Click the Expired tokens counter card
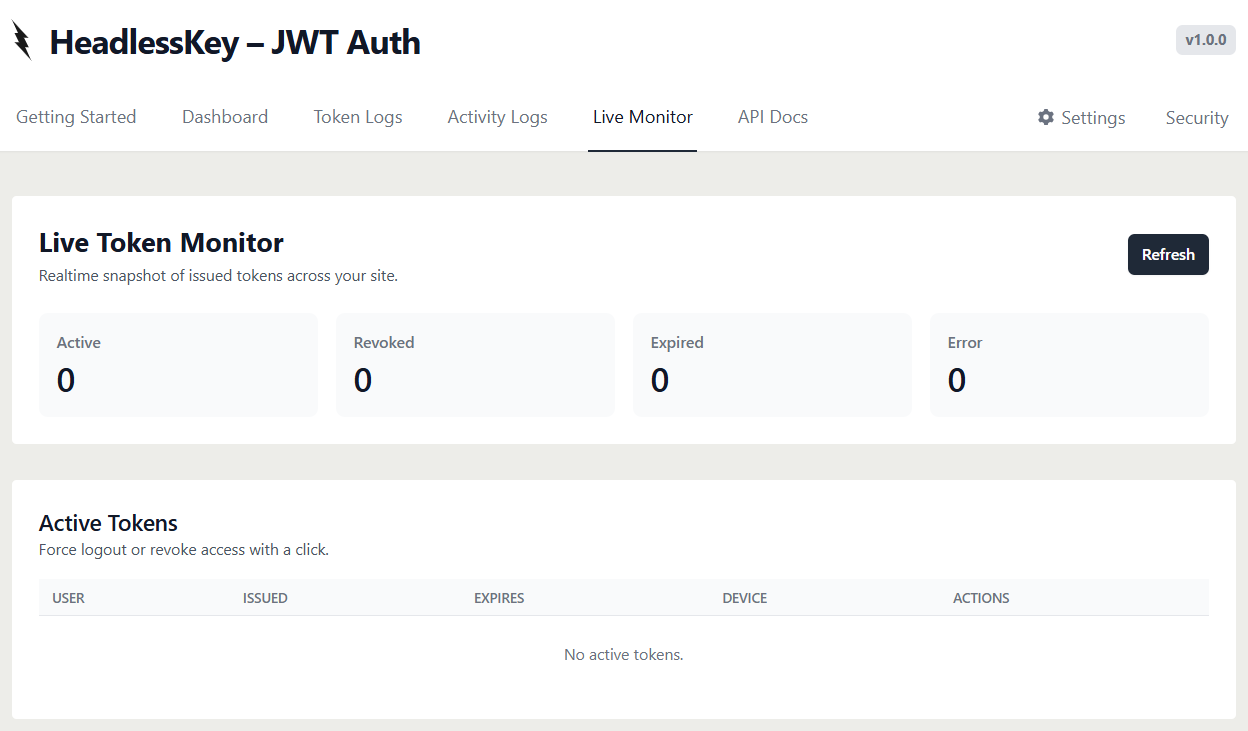 click(772, 364)
